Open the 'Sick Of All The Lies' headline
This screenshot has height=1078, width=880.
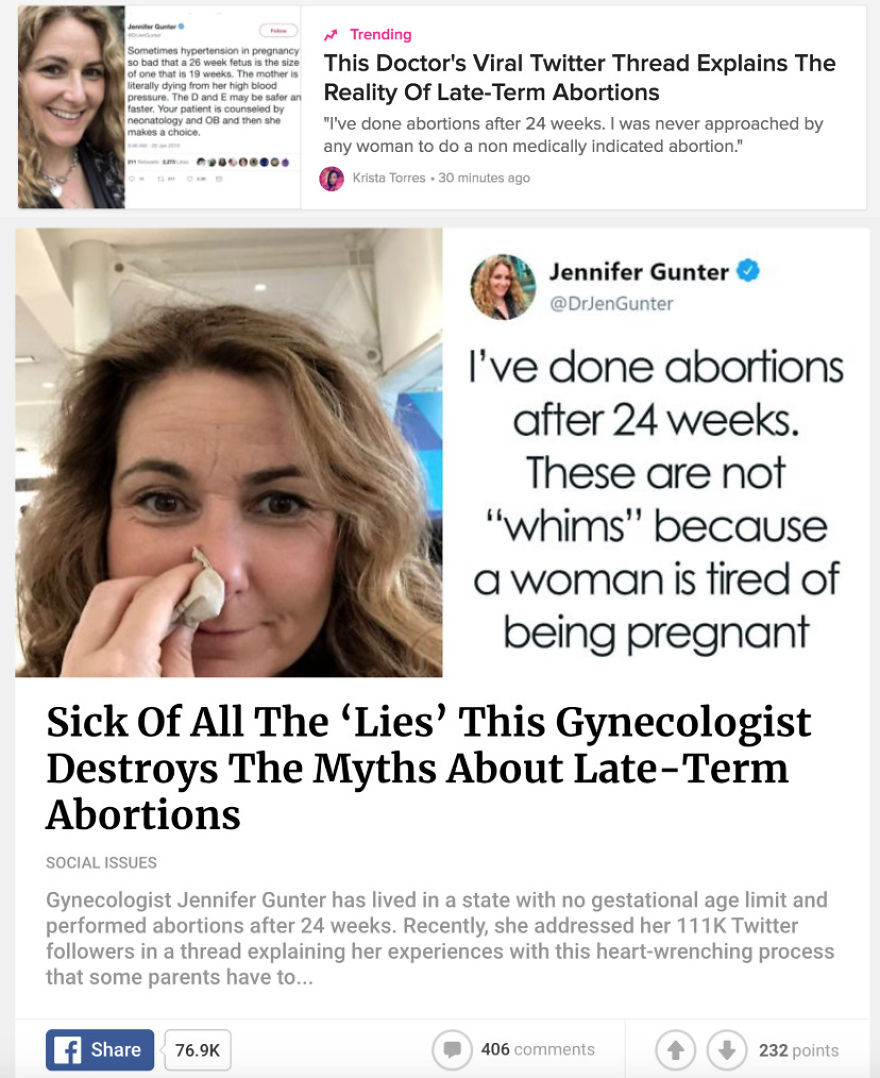[x=428, y=768]
